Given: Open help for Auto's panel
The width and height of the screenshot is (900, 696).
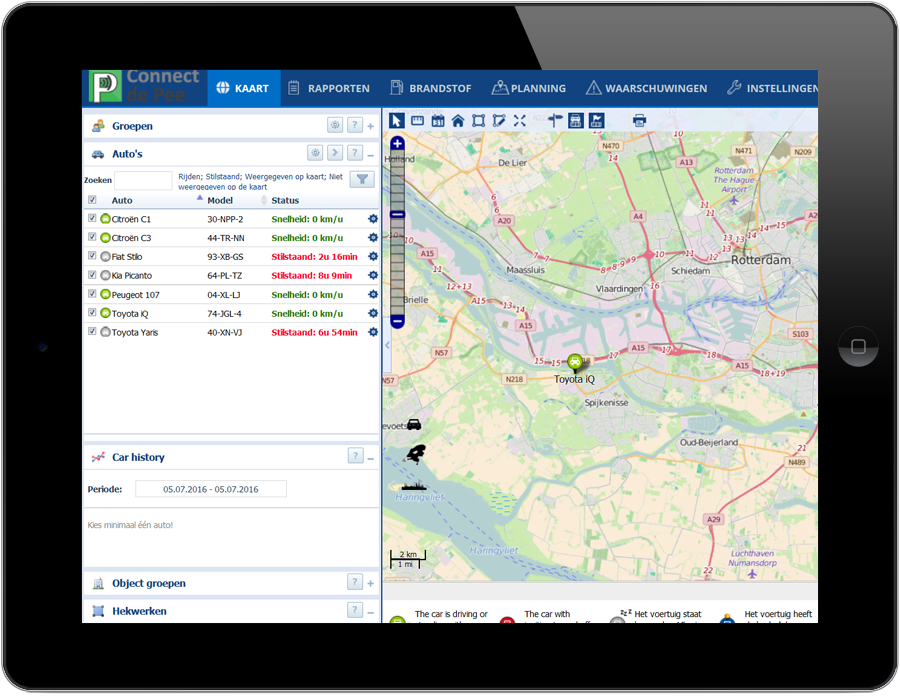Looking at the screenshot, I should pyautogui.click(x=355, y=153).
